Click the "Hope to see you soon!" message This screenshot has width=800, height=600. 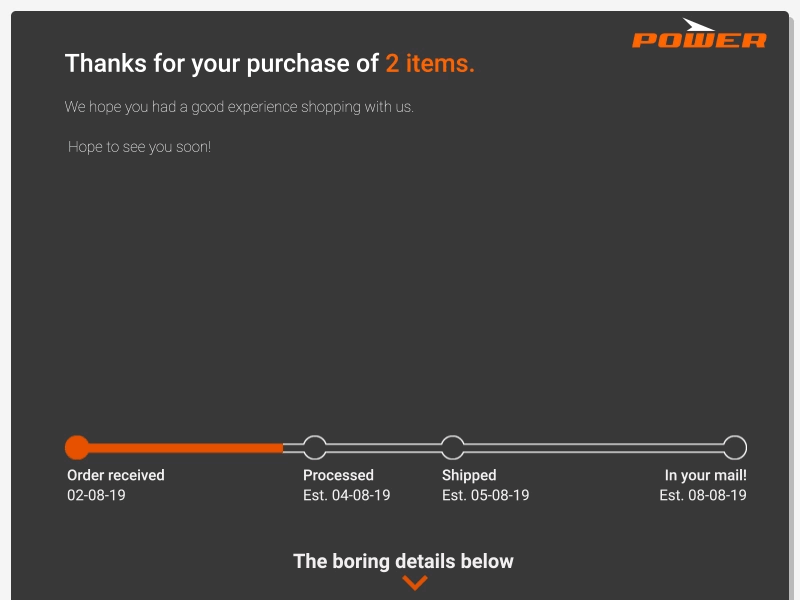pyautogui.click(x=139, y=147)
